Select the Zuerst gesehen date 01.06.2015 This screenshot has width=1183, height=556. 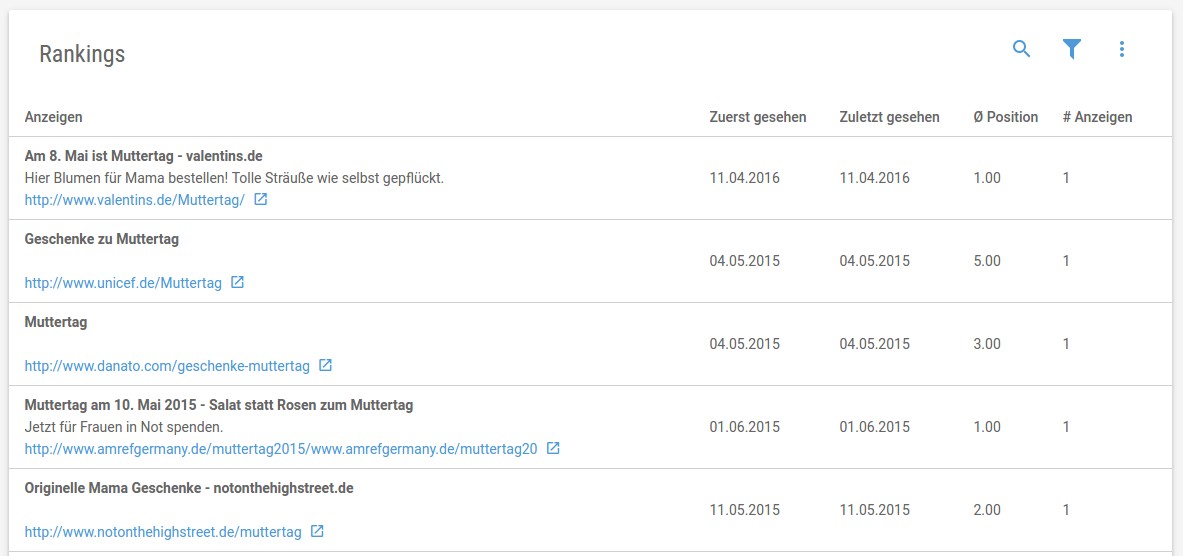click(745, 427)
